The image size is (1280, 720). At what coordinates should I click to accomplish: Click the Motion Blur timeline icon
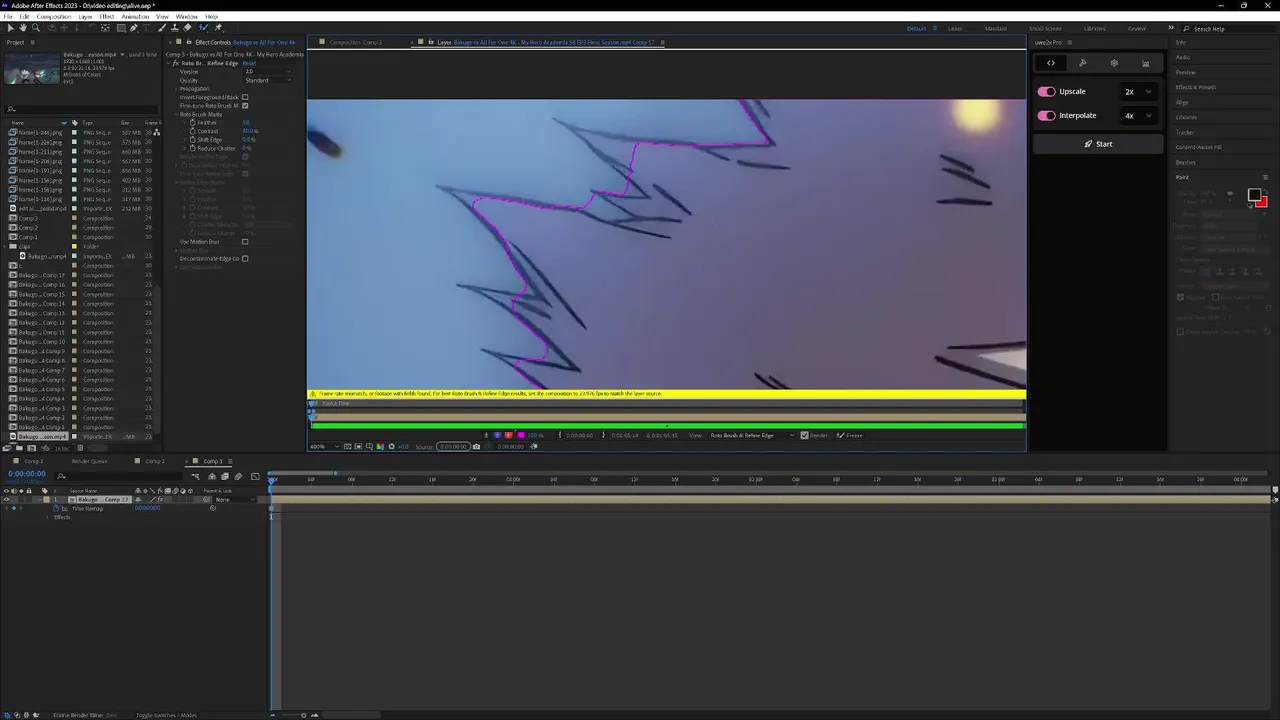[x=238, y=476]
